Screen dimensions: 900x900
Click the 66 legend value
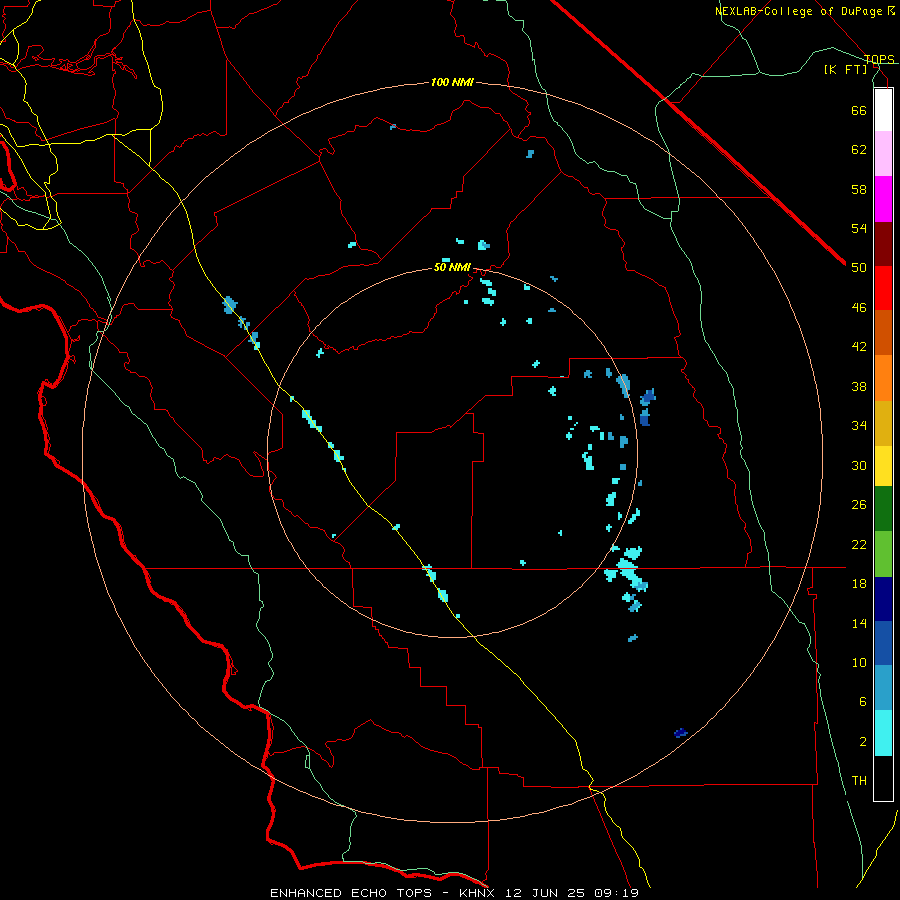[x=859, y=110]
